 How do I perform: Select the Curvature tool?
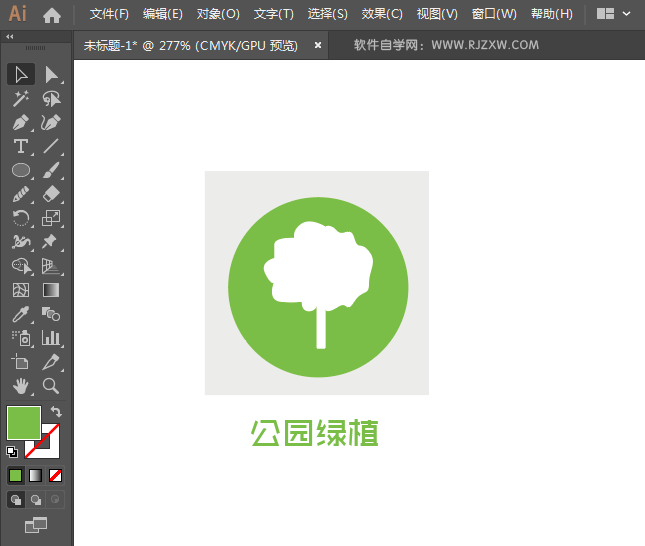point(51,123)
